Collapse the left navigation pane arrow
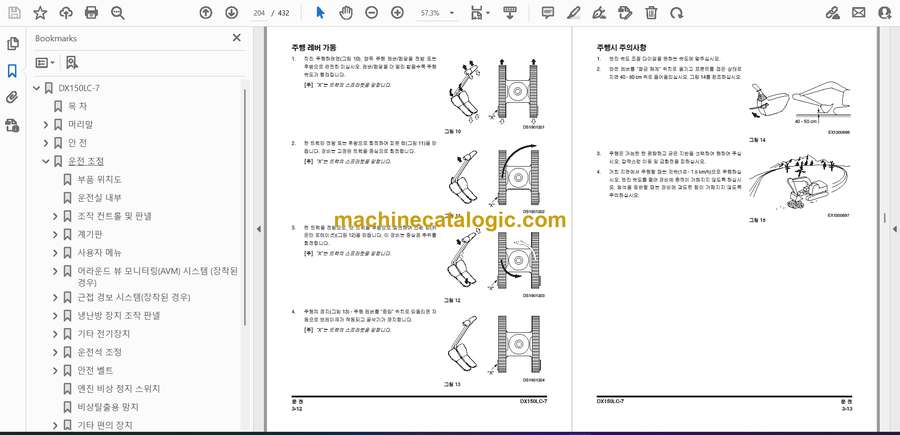 (258, 228)
